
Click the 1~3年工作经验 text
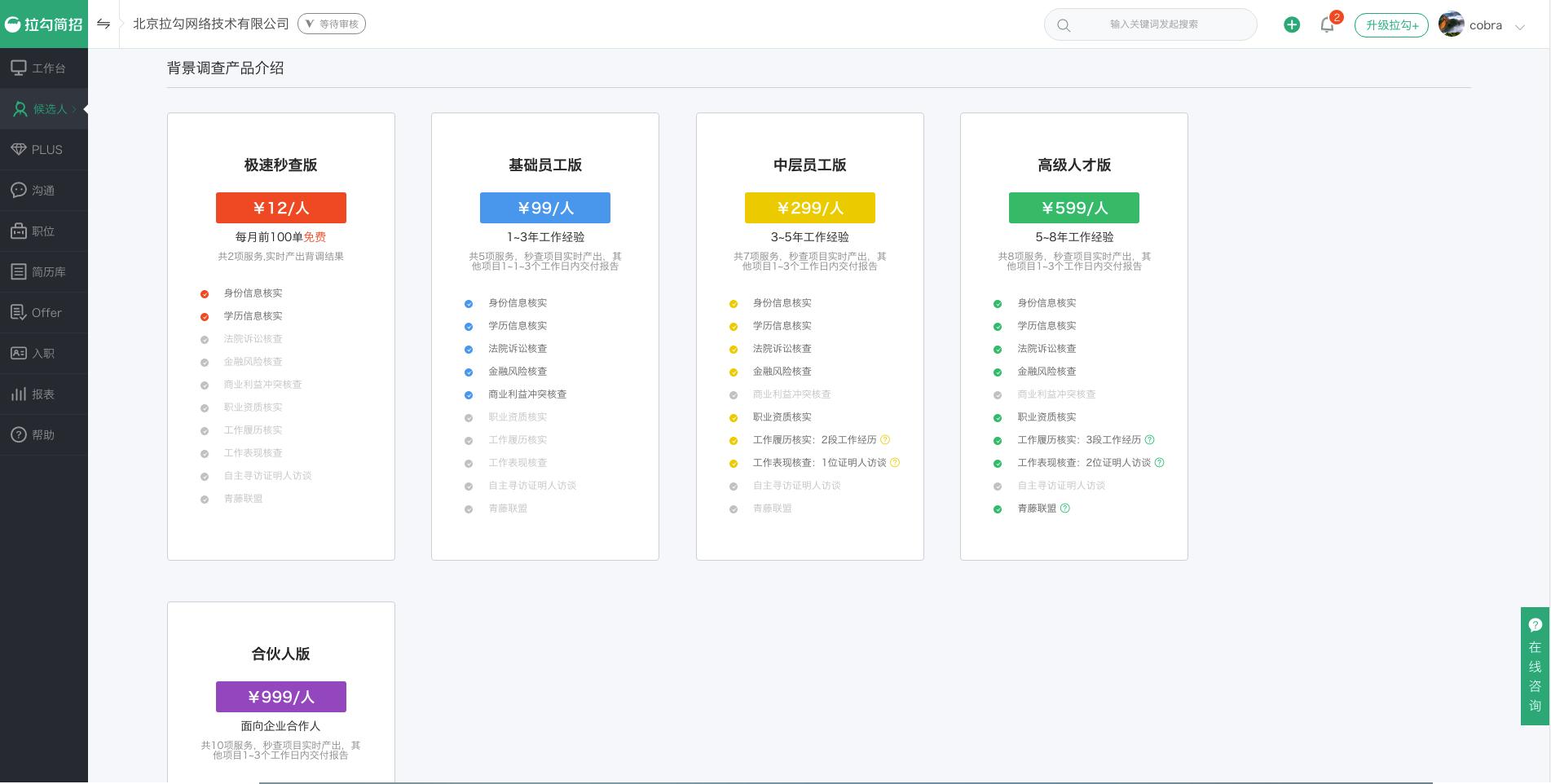(545, 237)
